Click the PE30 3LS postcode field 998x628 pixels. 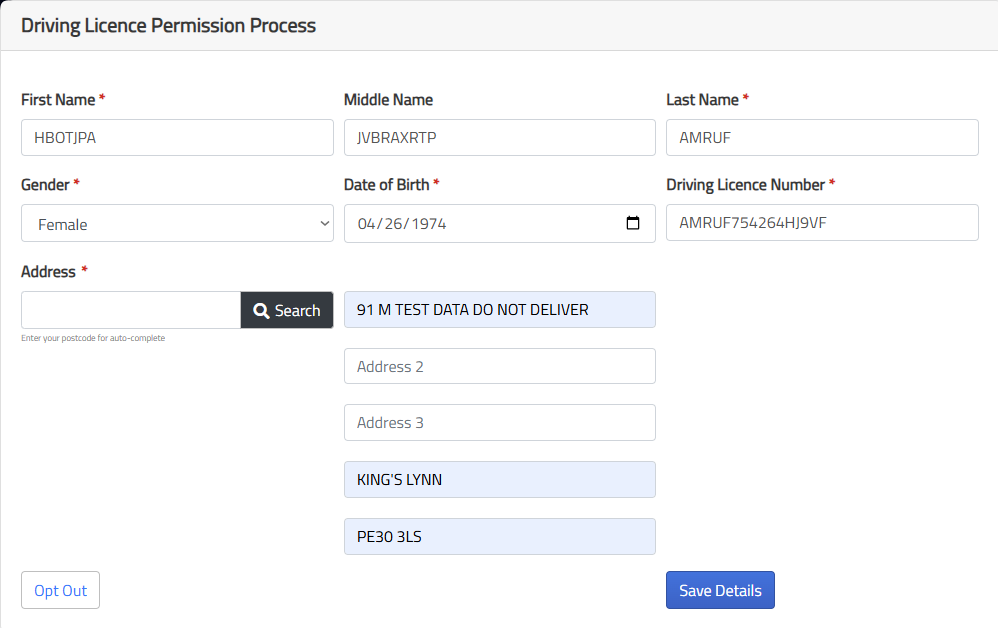[x=499, y=536]
